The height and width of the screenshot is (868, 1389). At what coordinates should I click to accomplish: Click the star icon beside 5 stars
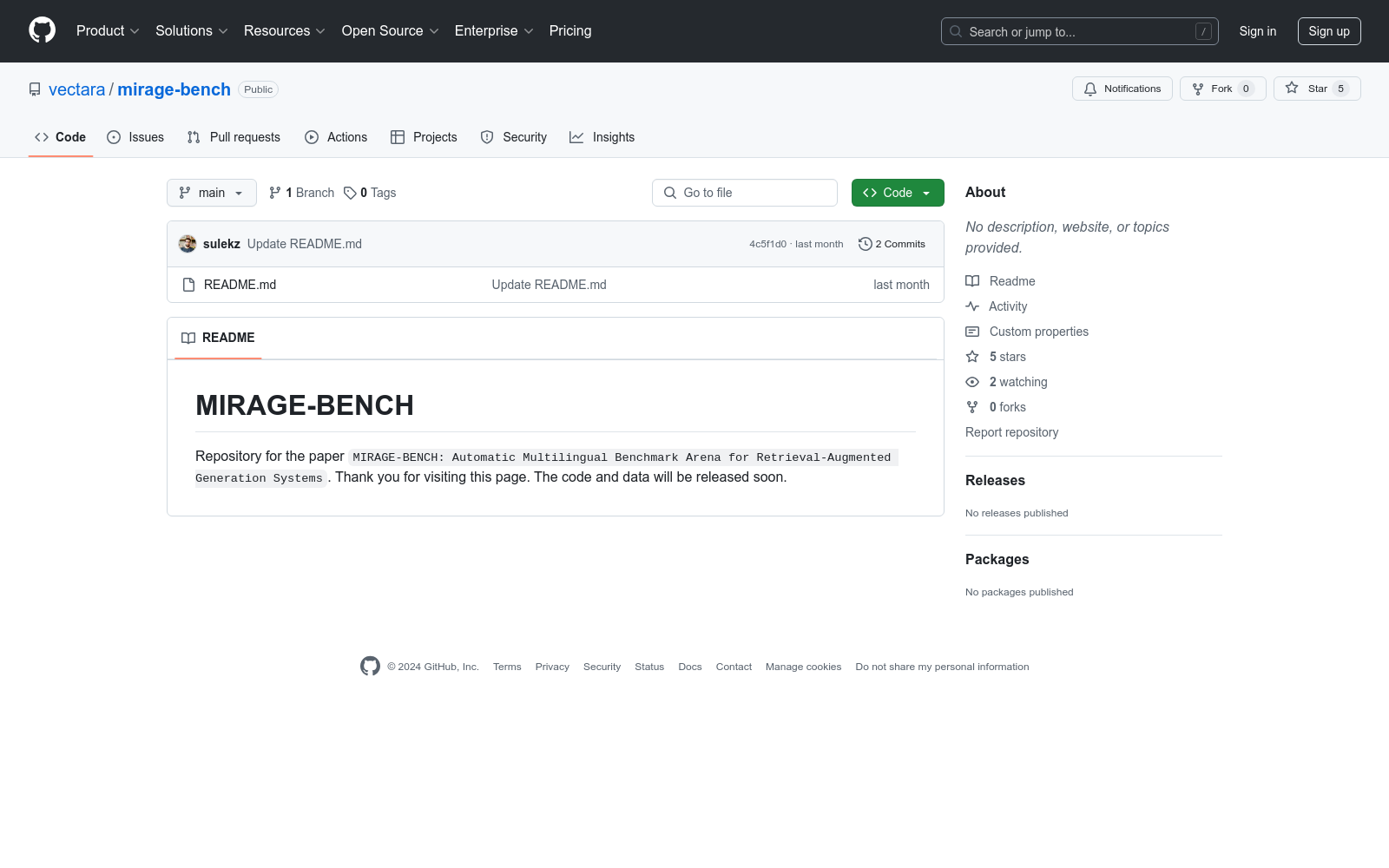[972, 357]
